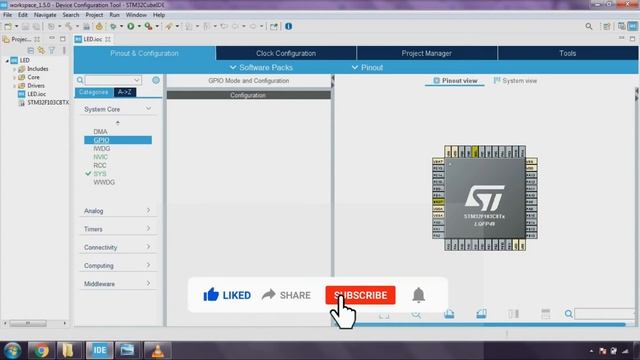Open the peripheral search combo dropdown
This screenshot has height=360, width=640.
tap(137, 80)
